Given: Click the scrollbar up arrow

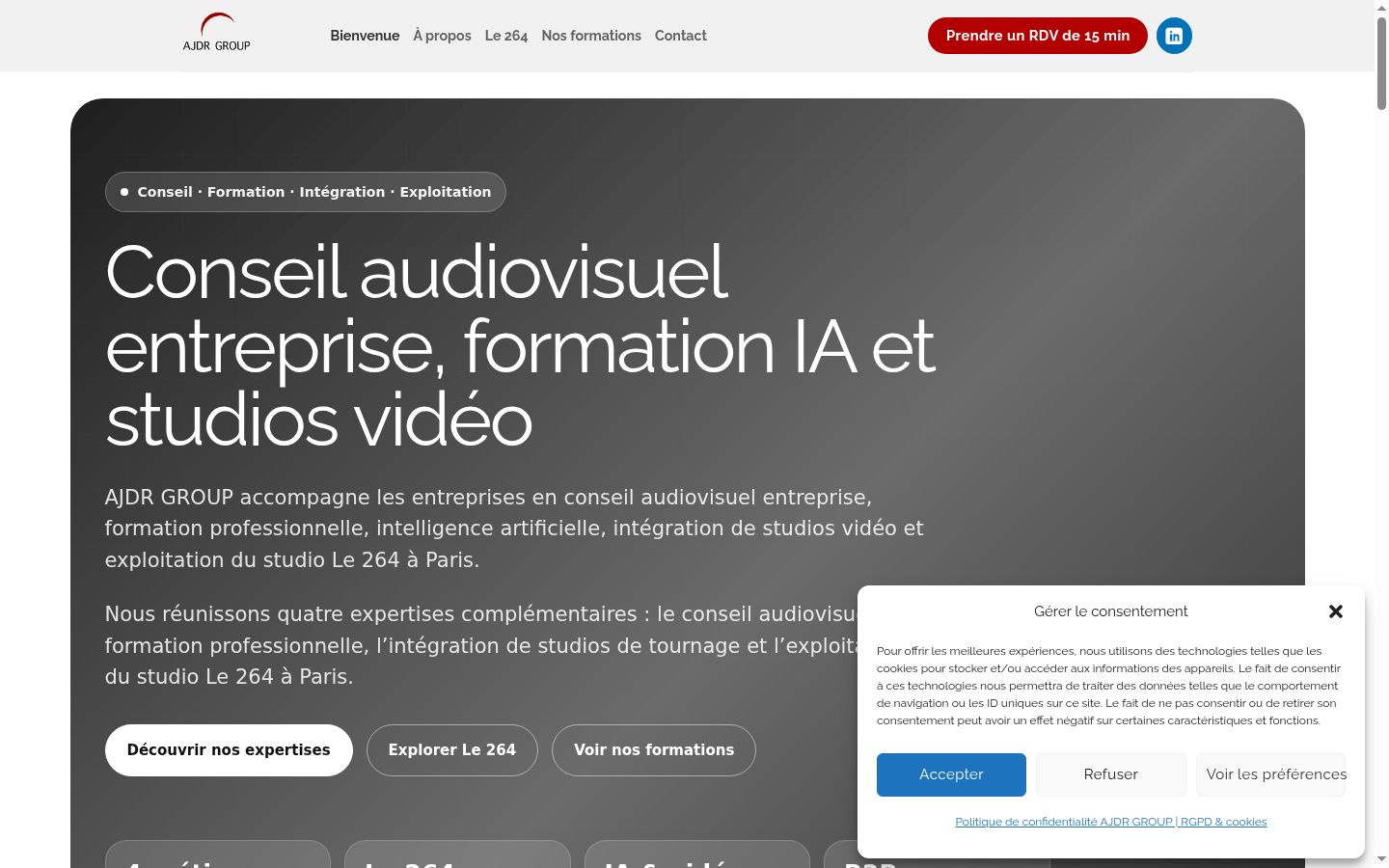Looking at the screenshot, I should pyautogui.click(x=1381, y=6).
